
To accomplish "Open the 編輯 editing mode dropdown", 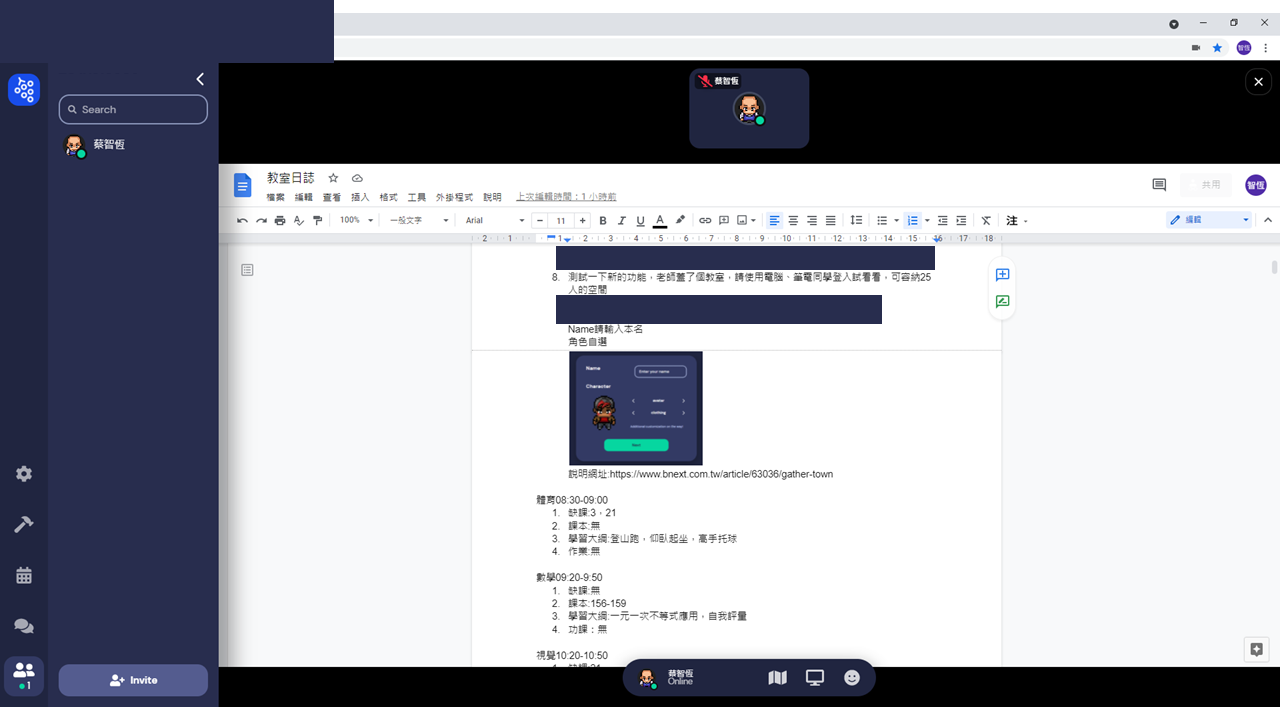I will point(1210,220).
